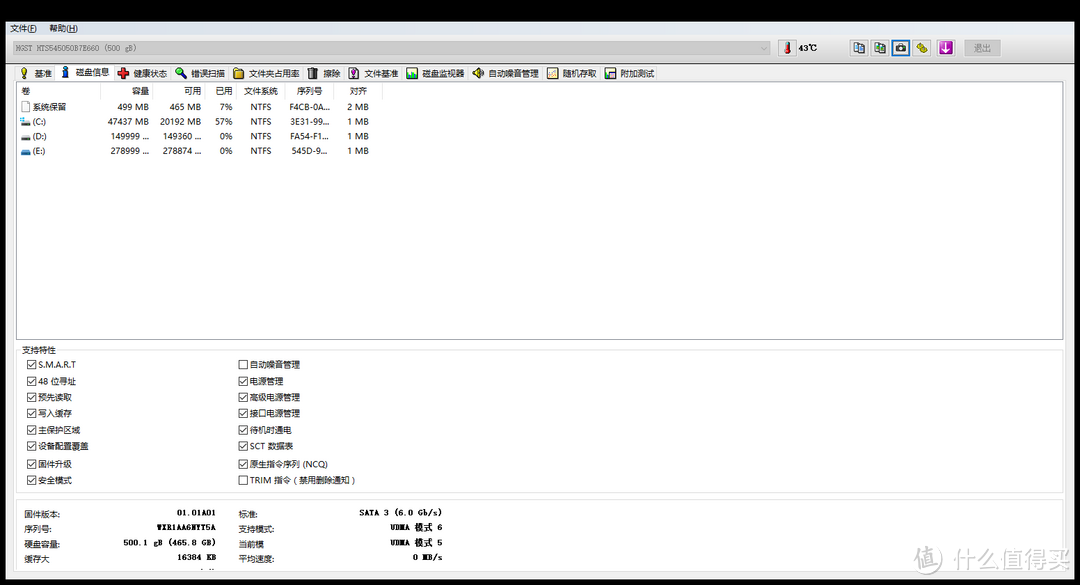
Task: Click the 499 MB capacity cell
Action: click(133, 107)
